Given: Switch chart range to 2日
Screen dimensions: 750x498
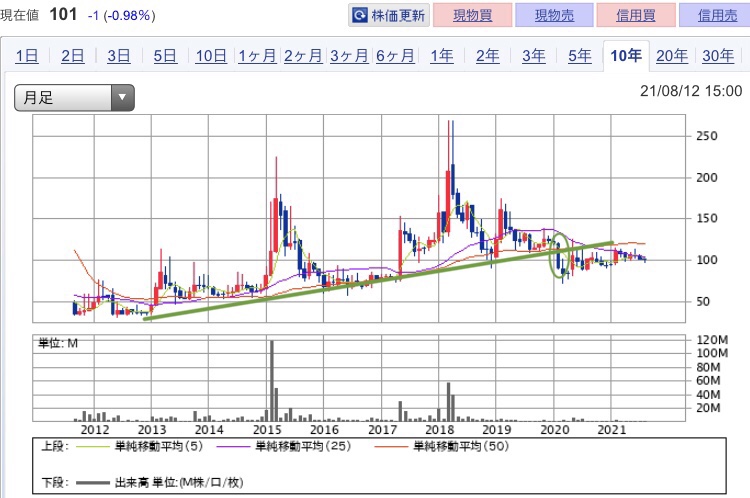Looking at the screenshot, I should tap(73, 56).
